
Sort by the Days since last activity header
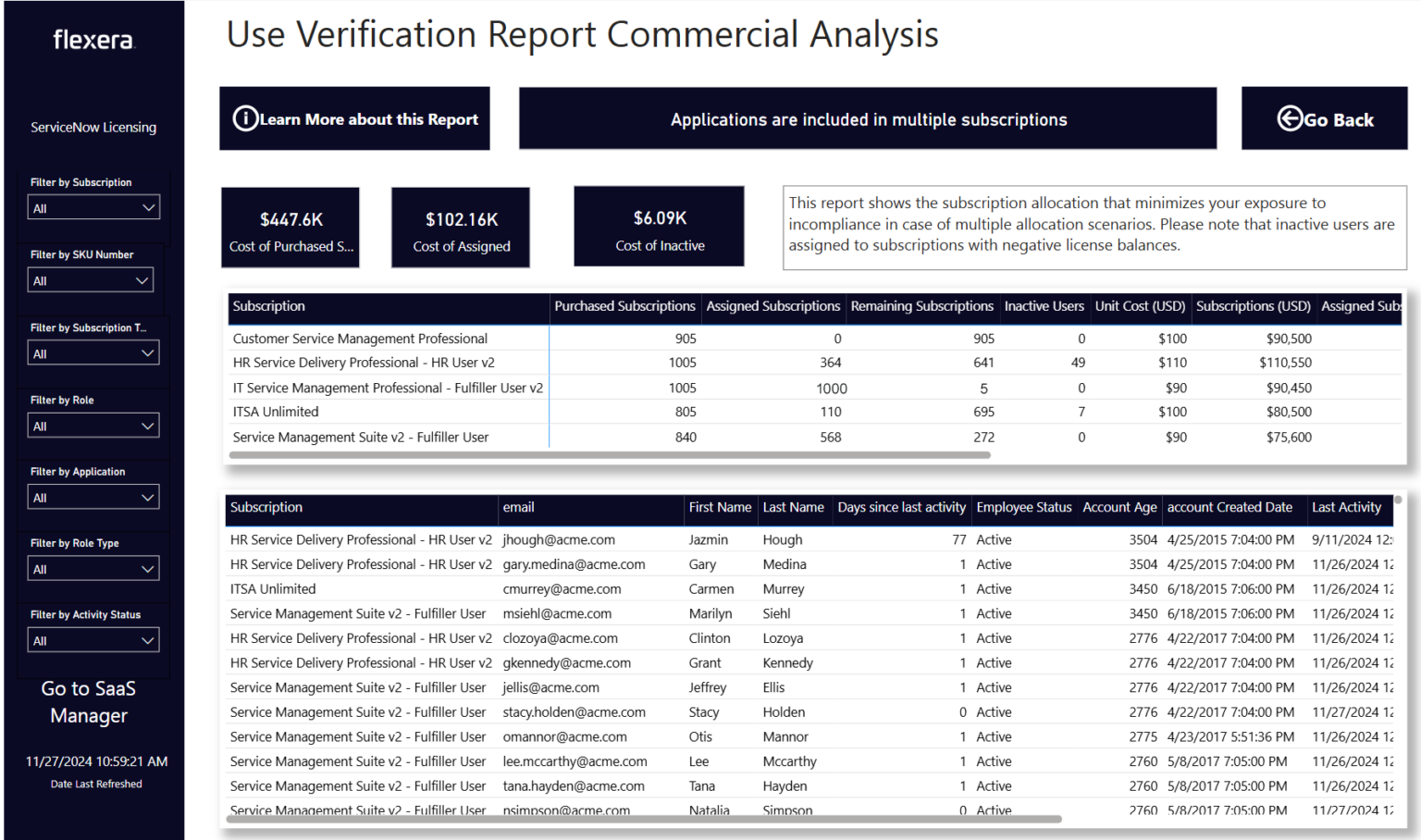pos(901,507)
